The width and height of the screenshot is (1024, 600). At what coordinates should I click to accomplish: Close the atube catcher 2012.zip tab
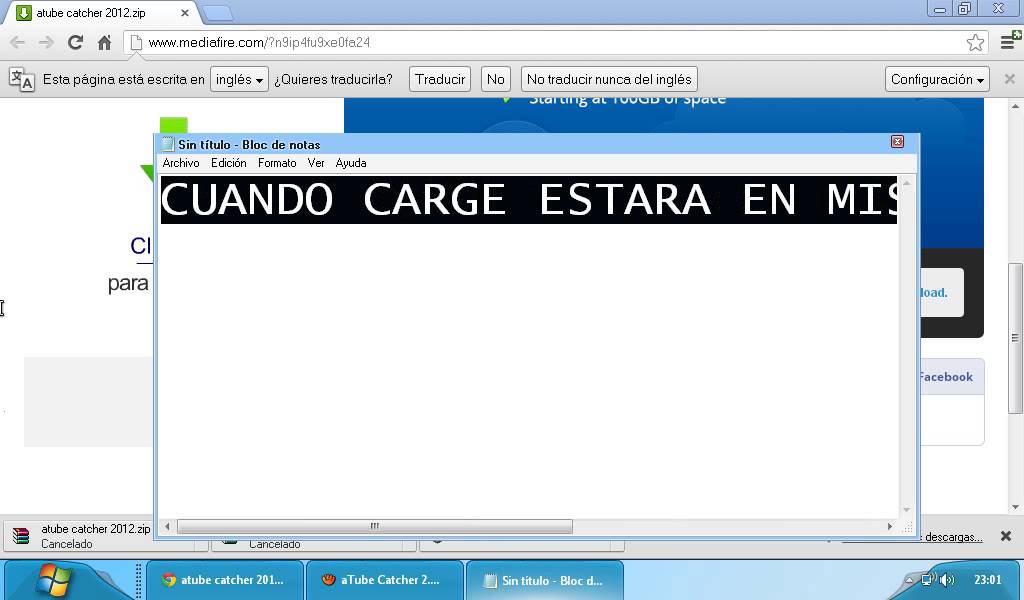pyautogui.click(x=185, y=12)
